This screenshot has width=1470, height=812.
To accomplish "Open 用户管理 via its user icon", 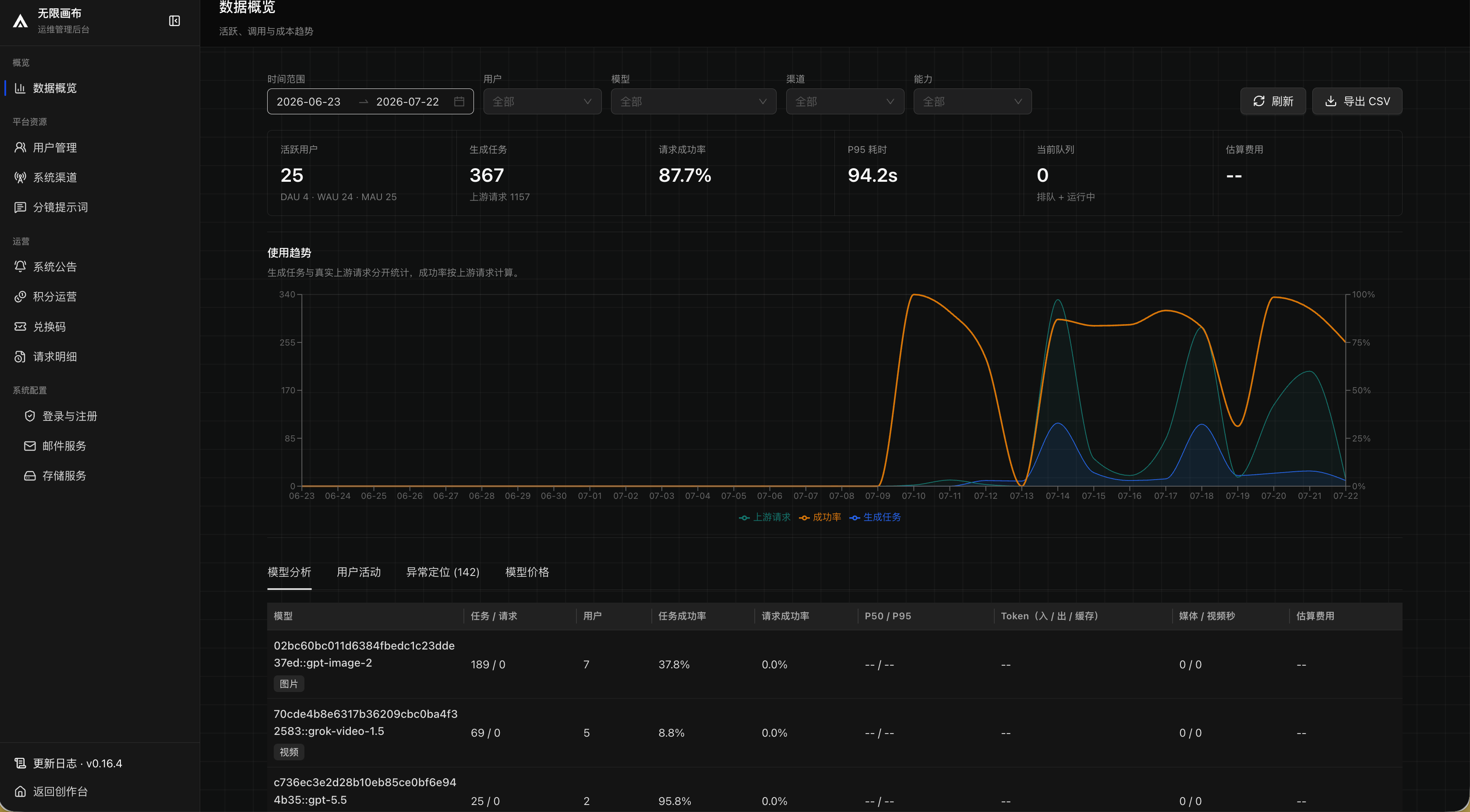I will point(20,147).
